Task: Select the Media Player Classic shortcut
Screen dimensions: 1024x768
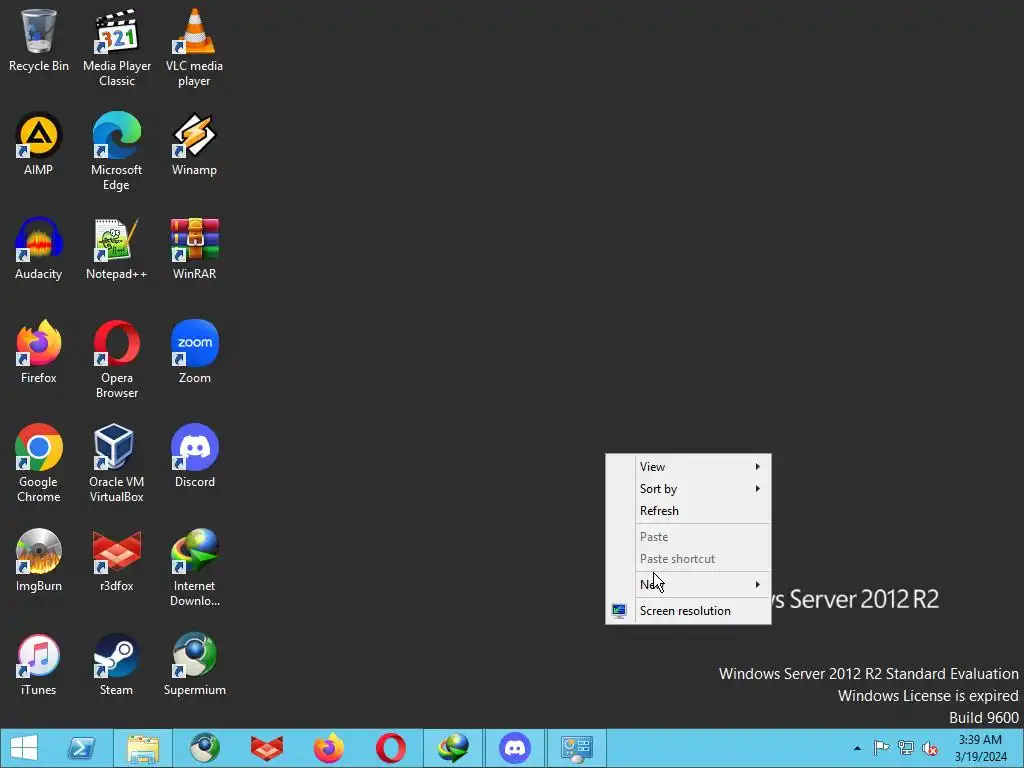Action: pyautogui.click(x=117, y=48)
